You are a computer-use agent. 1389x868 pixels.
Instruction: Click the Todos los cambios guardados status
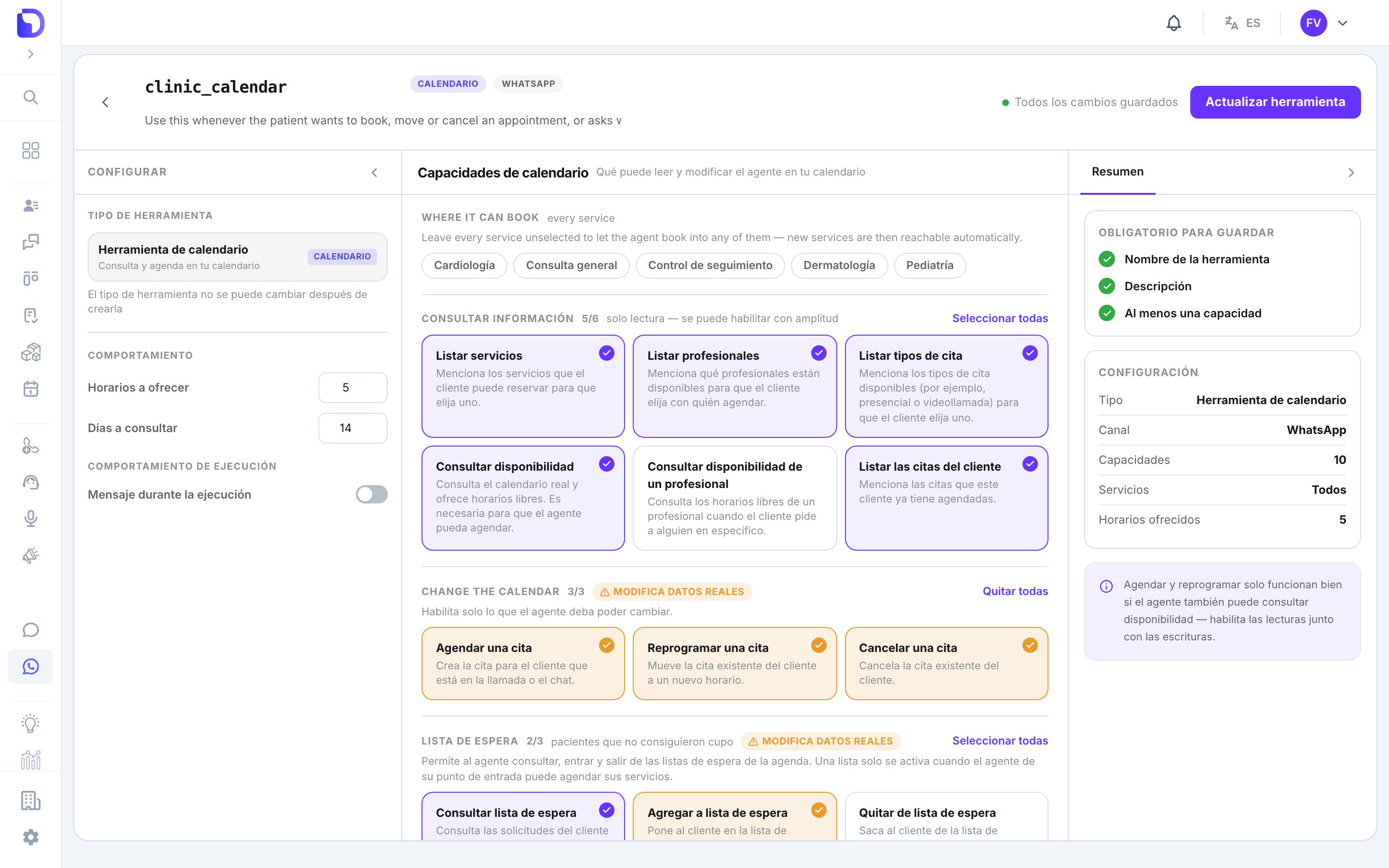(1089, 102)
